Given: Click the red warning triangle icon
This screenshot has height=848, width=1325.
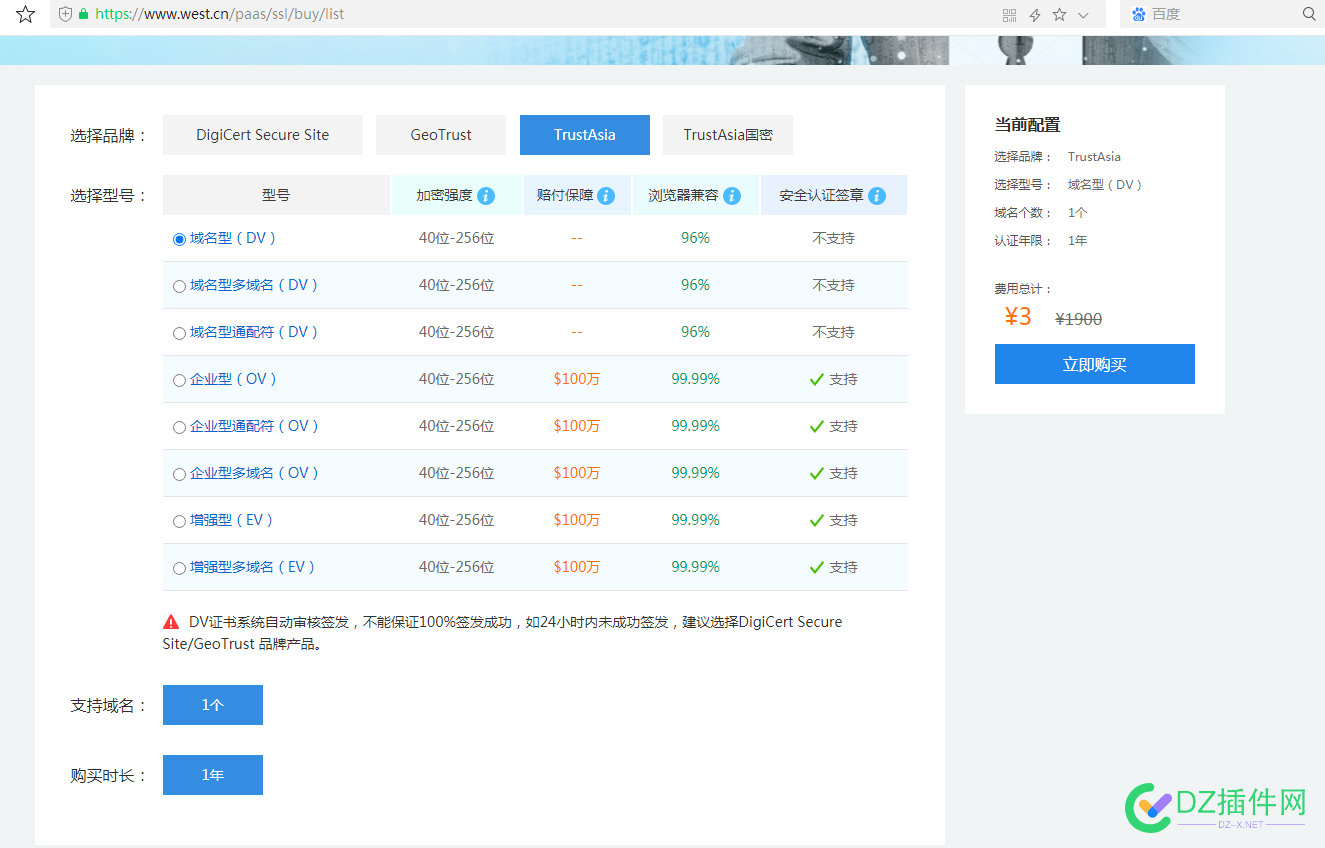Looking at the screenshot, I should 171,622.
